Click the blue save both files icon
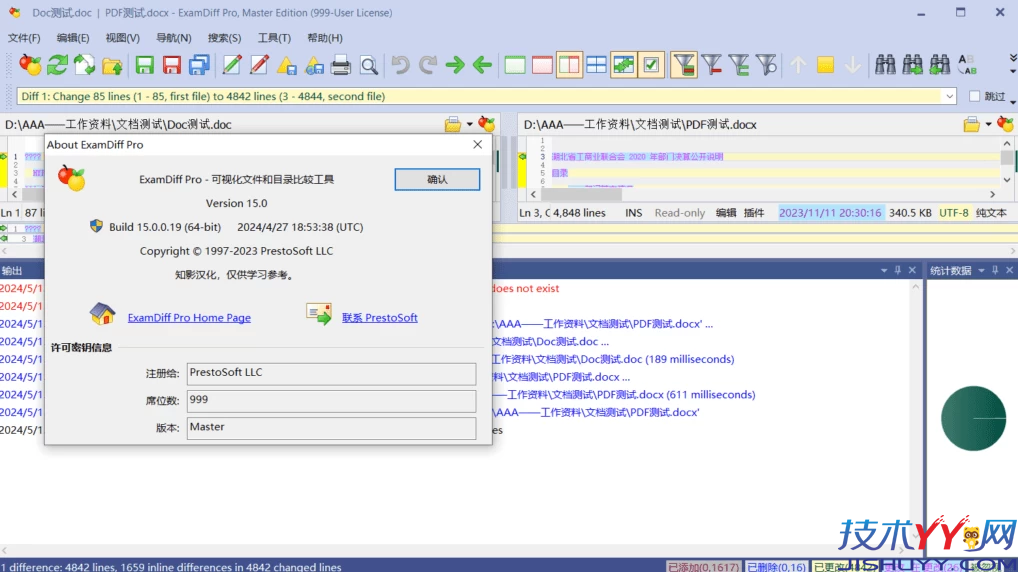1018x572 pixels. [199, 65]
